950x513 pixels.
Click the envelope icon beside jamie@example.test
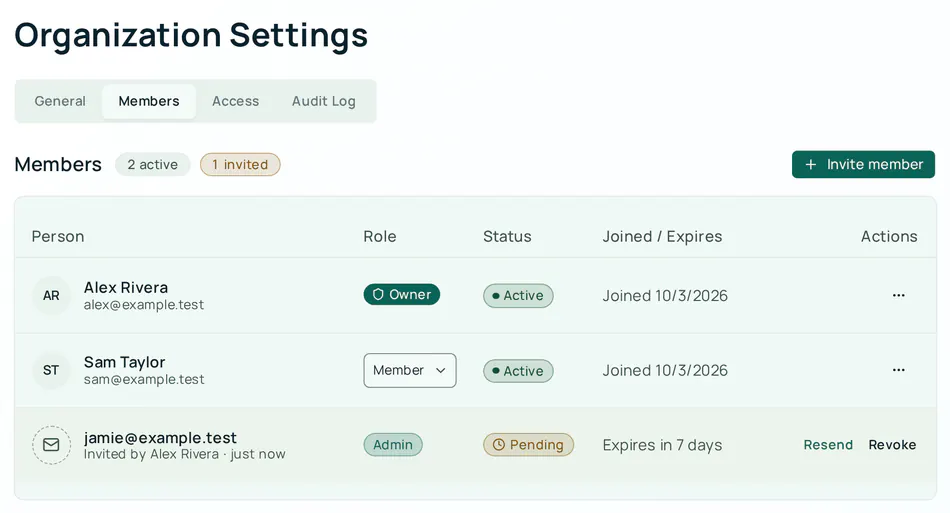(51, 445)
